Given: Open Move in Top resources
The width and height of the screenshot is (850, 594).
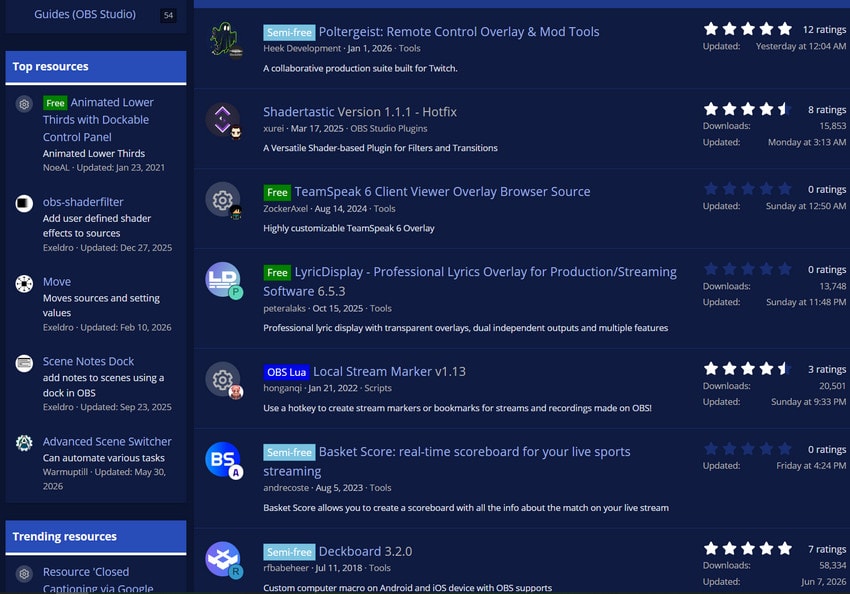Looking at the screenshot, I should pos(57,282).
